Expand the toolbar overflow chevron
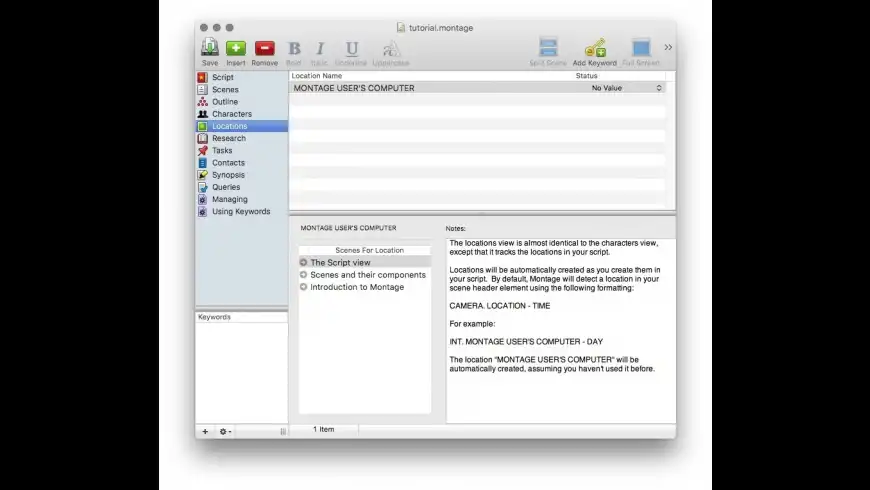 pos(668,48)
